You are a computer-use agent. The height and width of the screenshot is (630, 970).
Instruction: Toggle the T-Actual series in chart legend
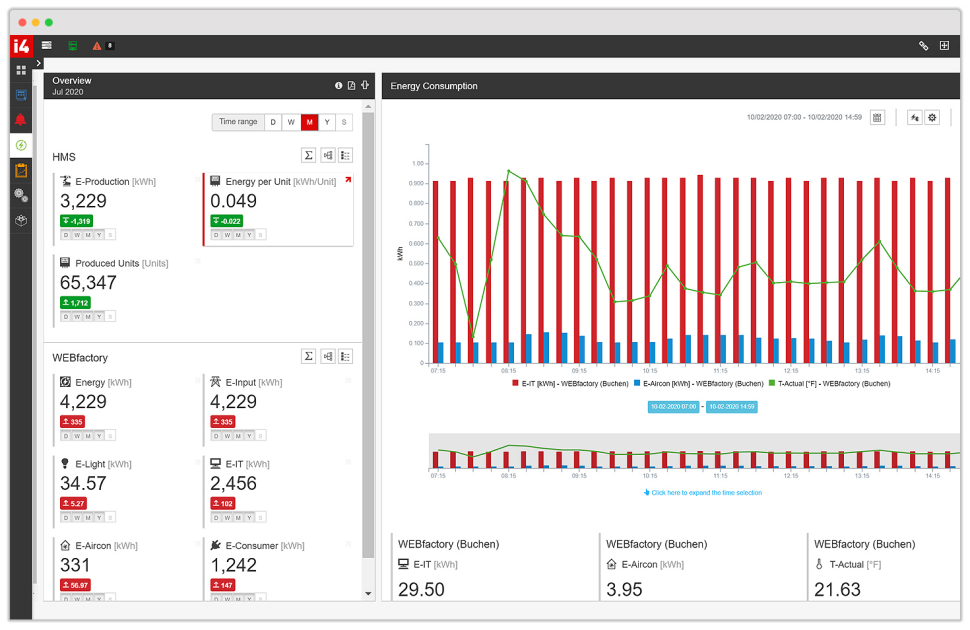pos(829,384)
